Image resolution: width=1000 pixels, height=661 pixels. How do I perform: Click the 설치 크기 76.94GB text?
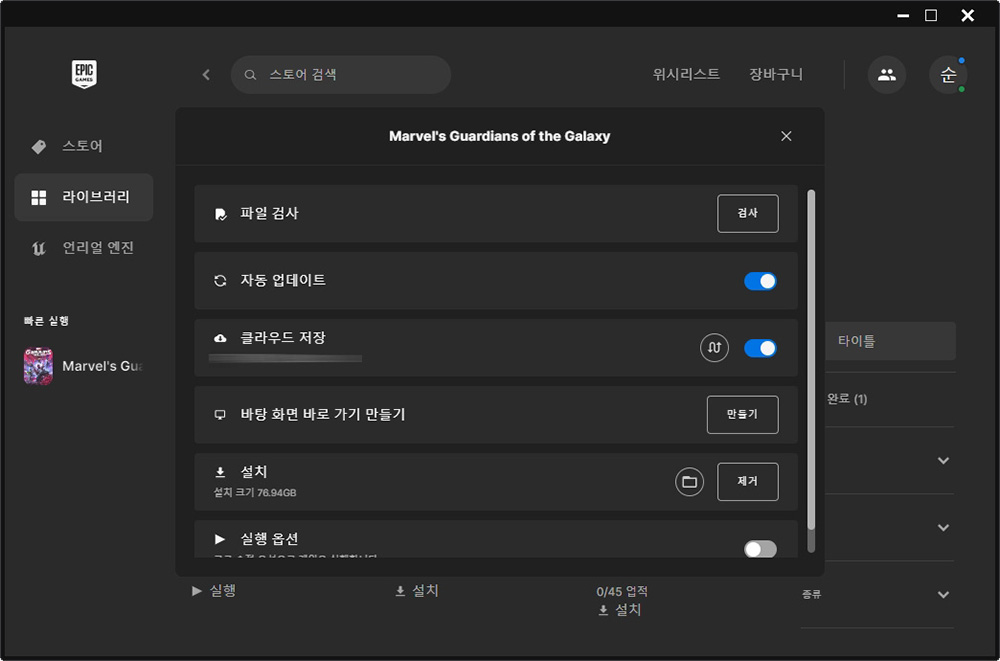pos(255,493)
